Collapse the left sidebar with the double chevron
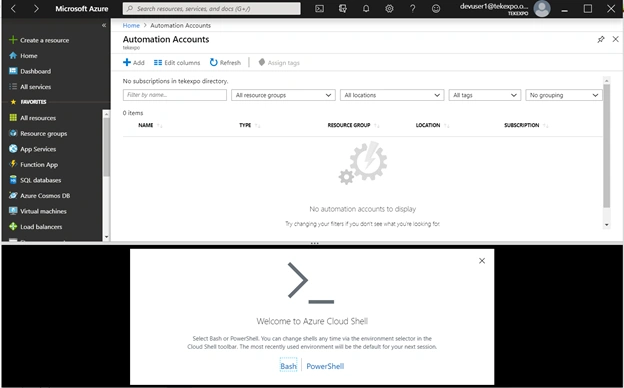Viewport: 624px width, 388px height. 104,25
